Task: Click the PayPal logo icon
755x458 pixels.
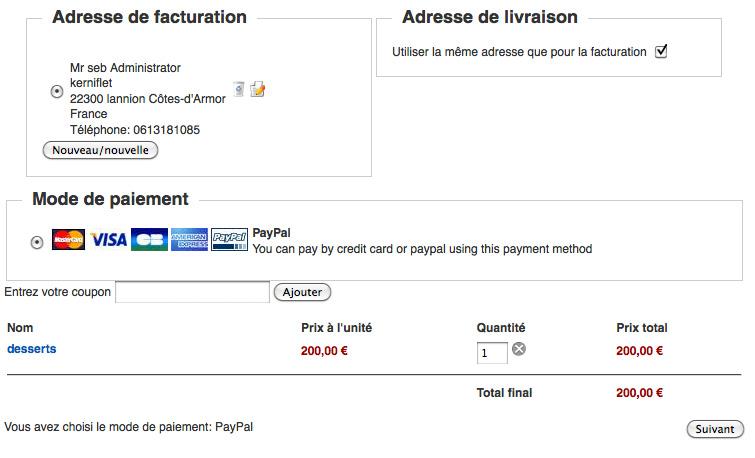Action: coord(230,240)
